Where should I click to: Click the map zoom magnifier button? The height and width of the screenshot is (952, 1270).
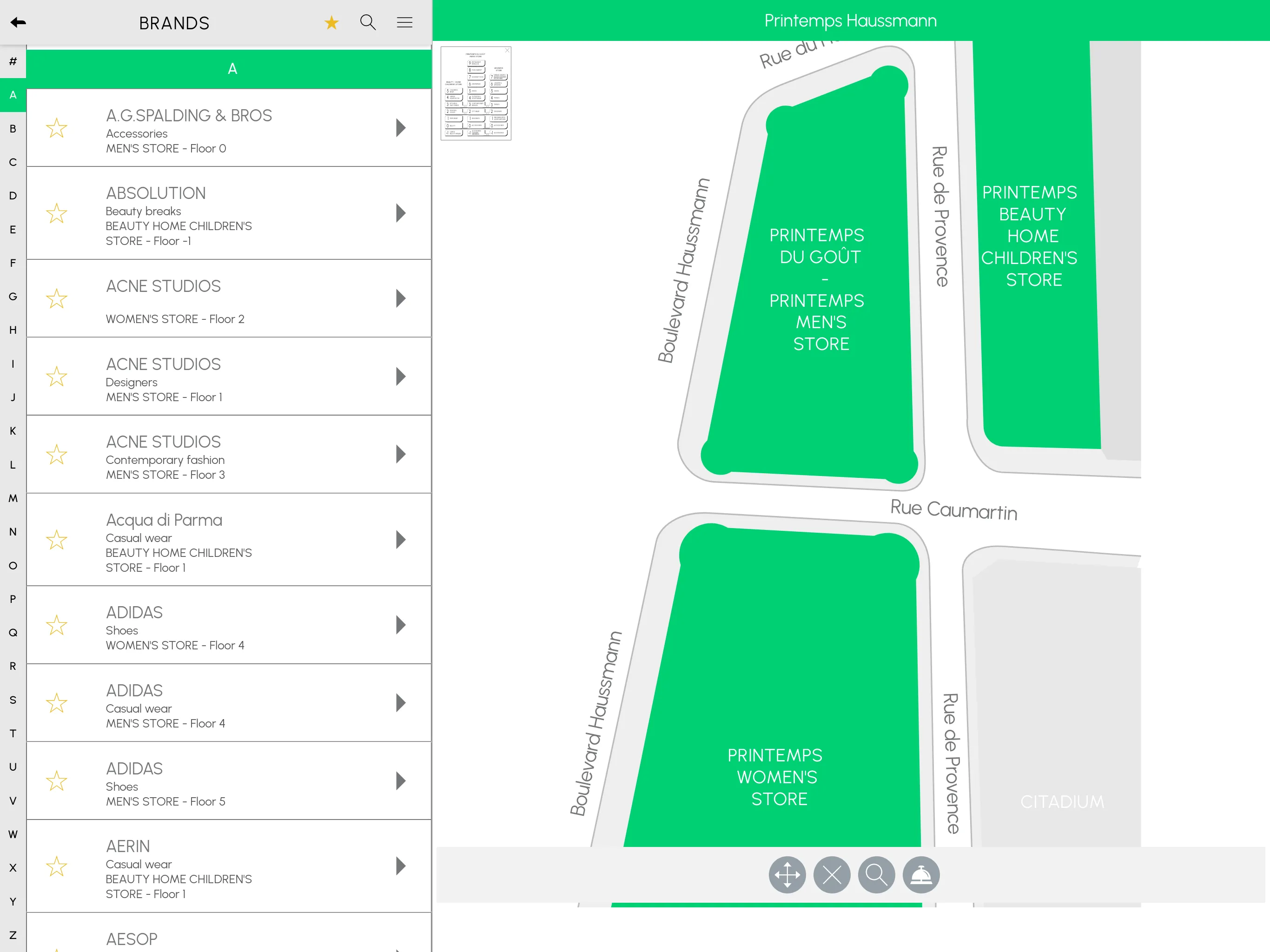(x=876, y=874)
